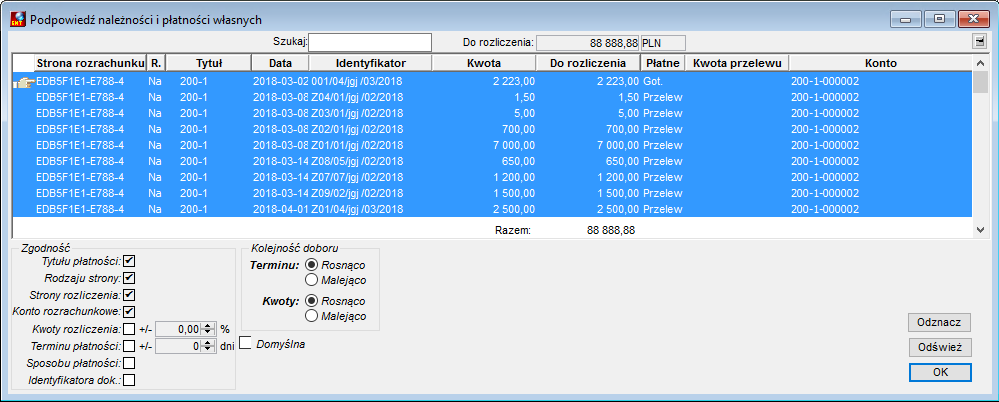Click the Do rozliczenia amount field

click(x=588, y=43)
